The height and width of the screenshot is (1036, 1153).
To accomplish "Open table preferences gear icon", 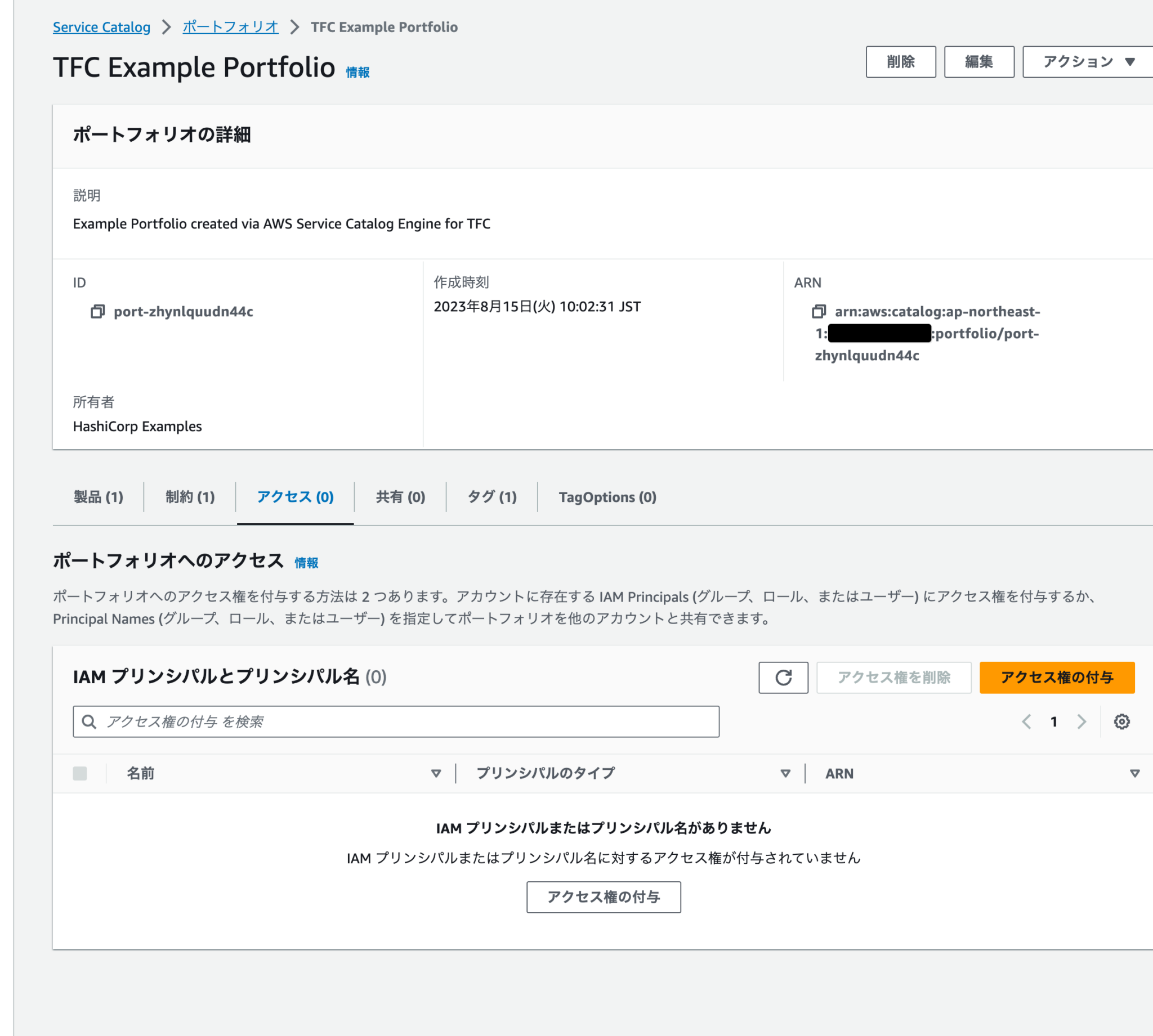I will [x=1121, y=722].
